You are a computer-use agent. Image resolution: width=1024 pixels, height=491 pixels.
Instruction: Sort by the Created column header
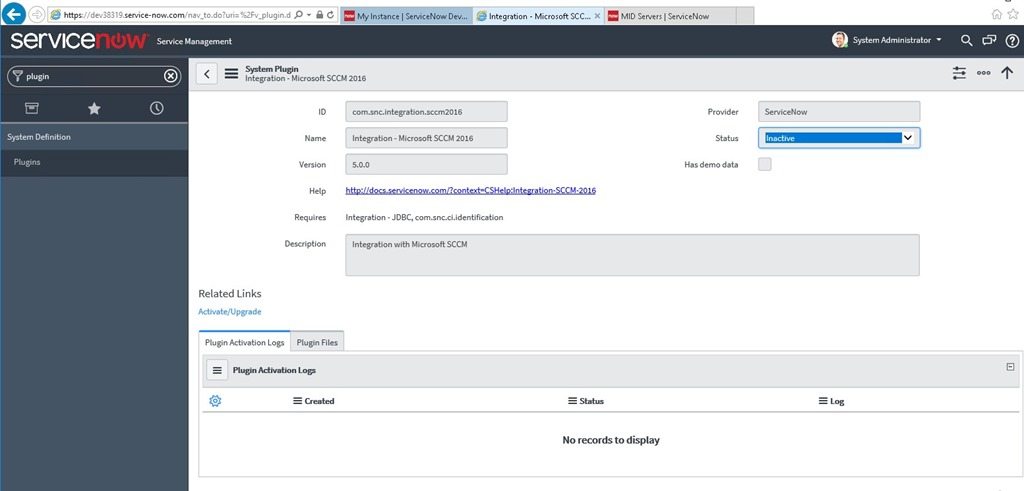pos(319,402)
